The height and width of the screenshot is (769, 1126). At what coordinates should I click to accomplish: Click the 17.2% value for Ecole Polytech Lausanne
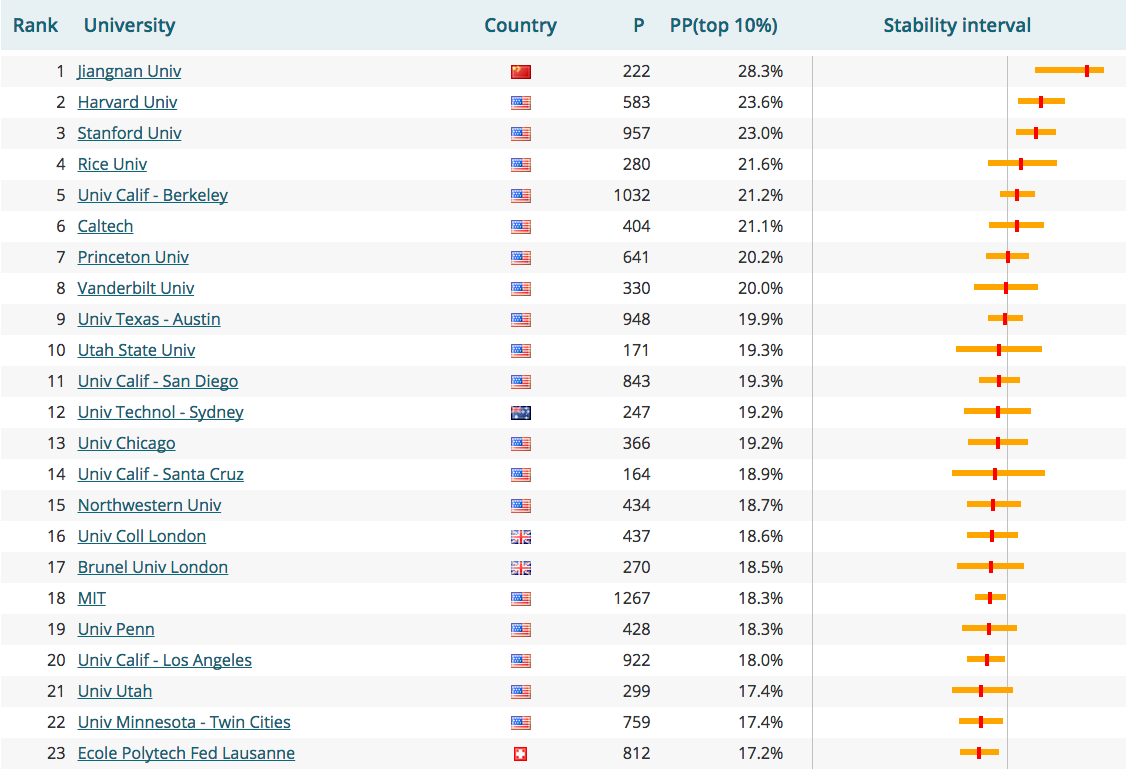coord(760,752)
